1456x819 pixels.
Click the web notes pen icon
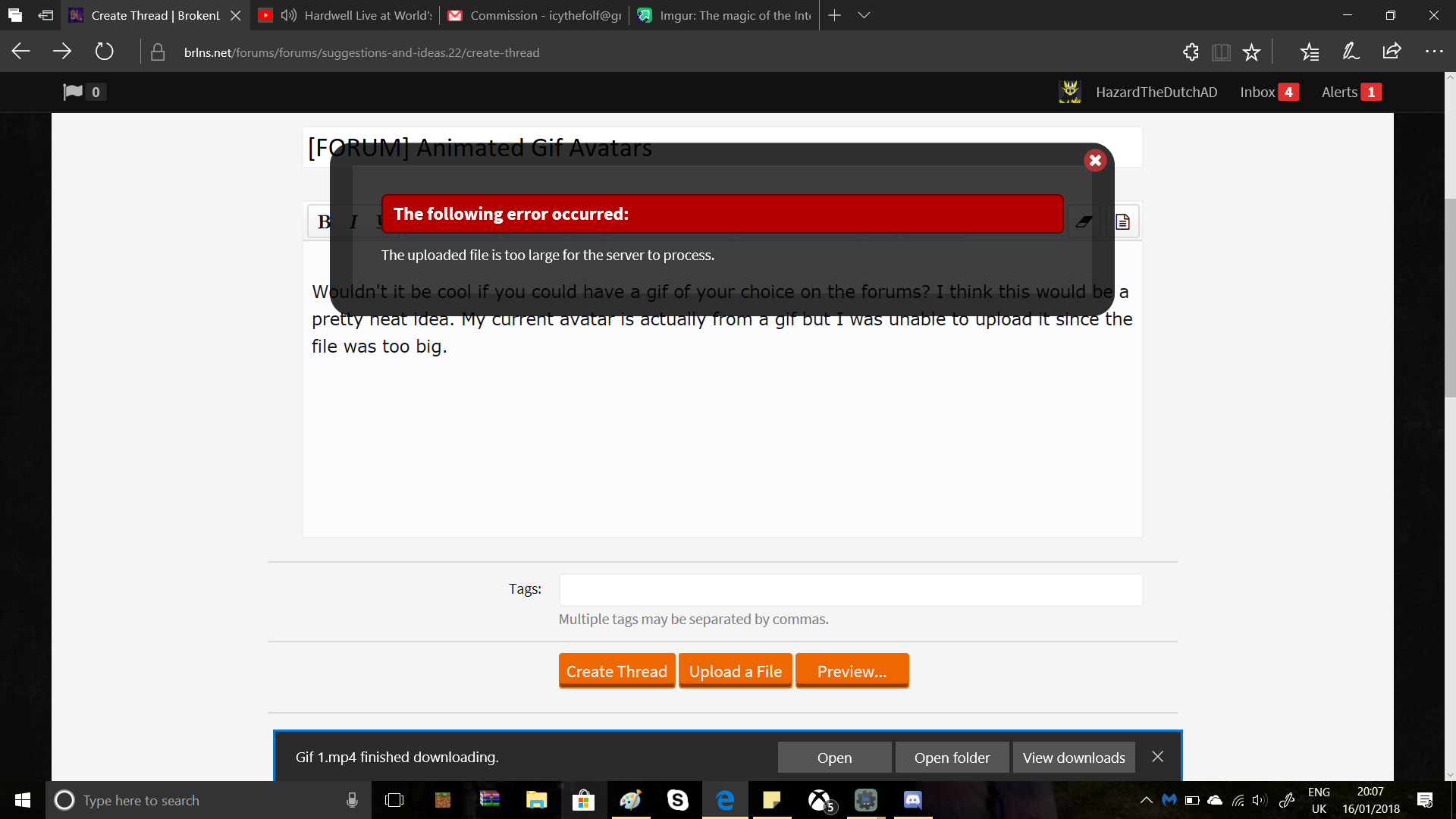pos(1351,52)
